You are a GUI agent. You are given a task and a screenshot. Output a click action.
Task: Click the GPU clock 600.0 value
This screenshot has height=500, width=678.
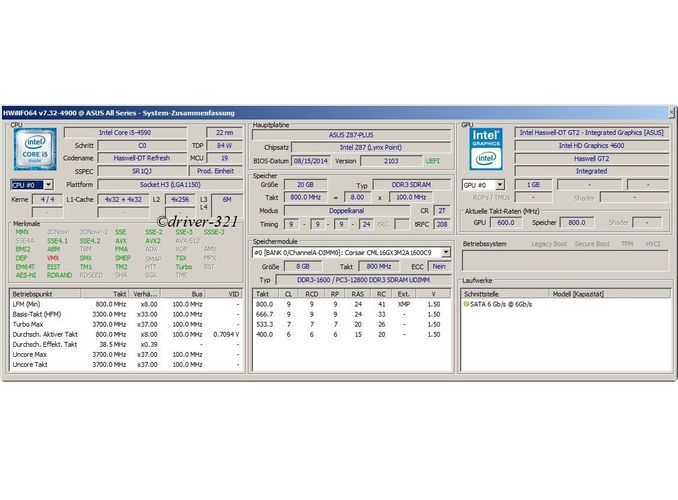click(x=505, y=222)
